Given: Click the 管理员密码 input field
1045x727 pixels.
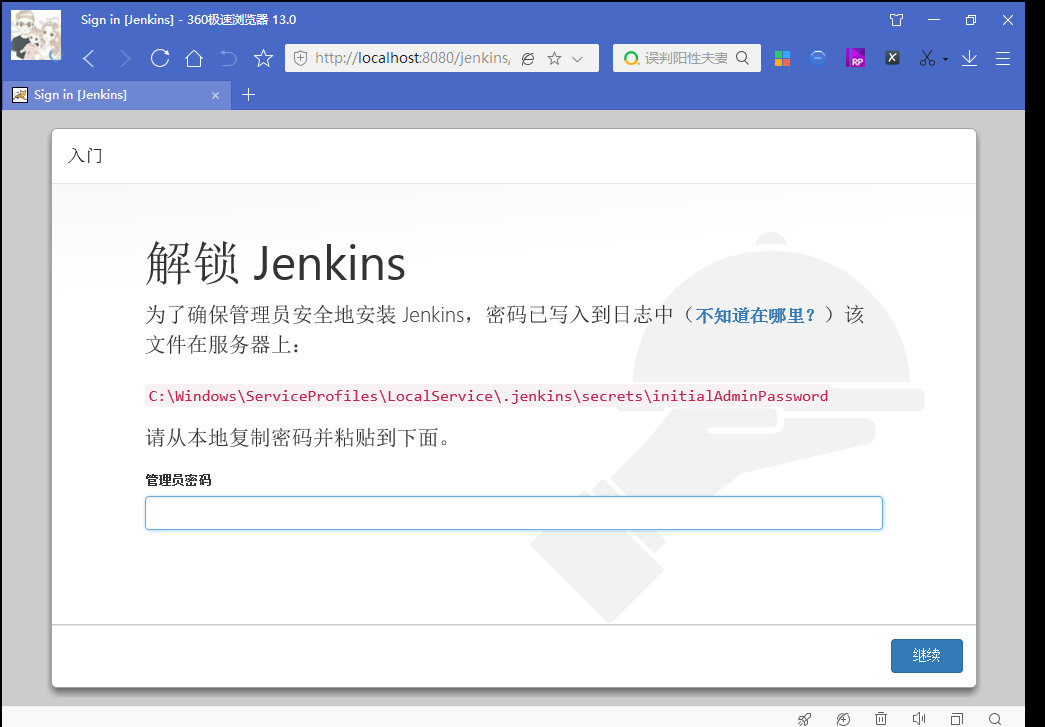Looking at the screenshot, I should point(514,513).
